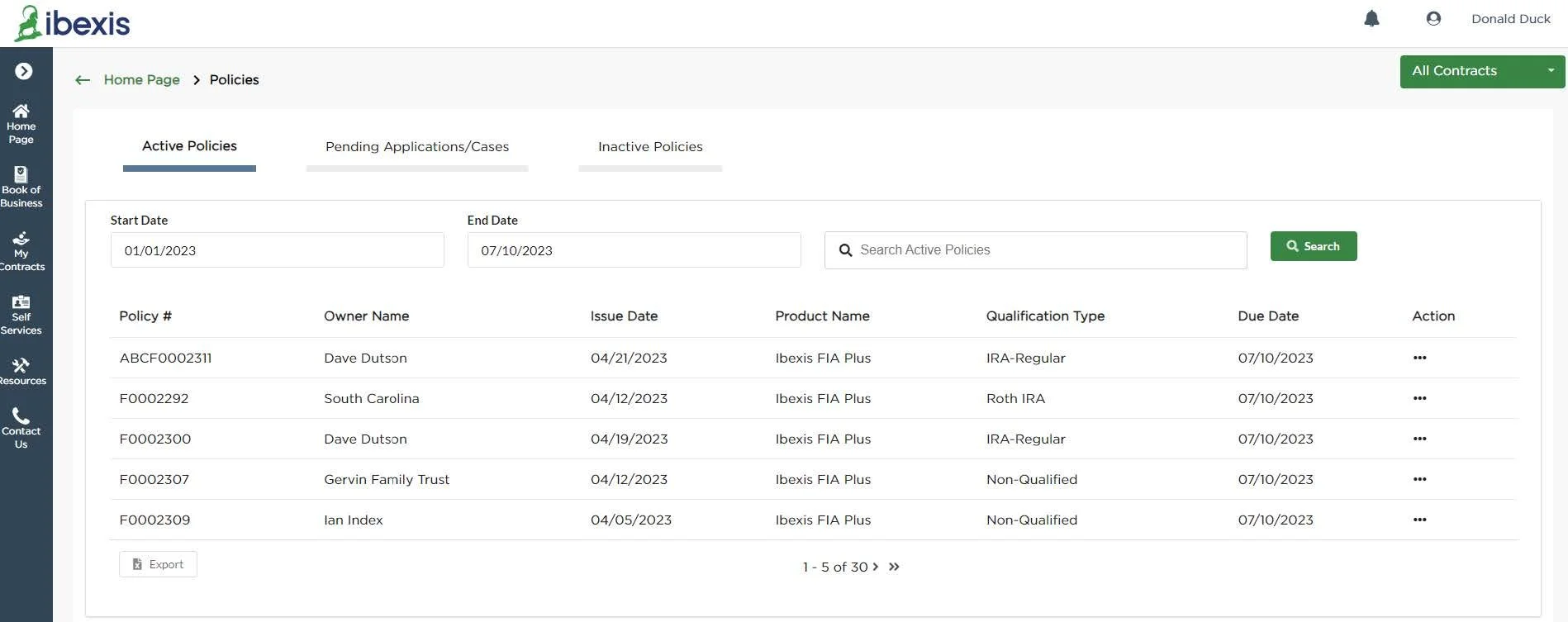The image size is (1568, 622).
Task: Click the 1 - 5 of 30 pagination text
Action: pos(835,567)
